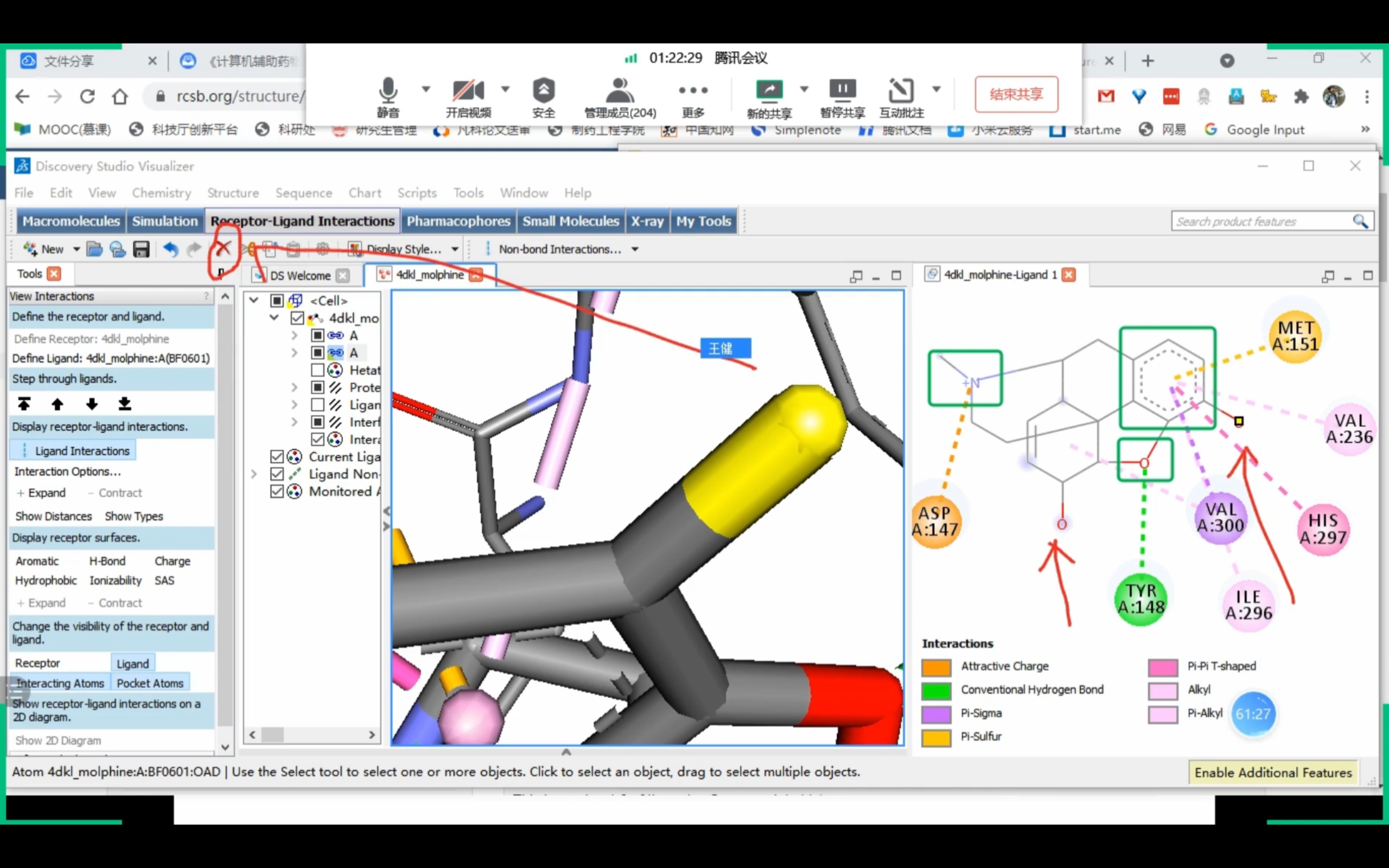1389x868 pixels.
Task: Open the Gmail extension icon in browser
Action: (x=1105, y=96)
